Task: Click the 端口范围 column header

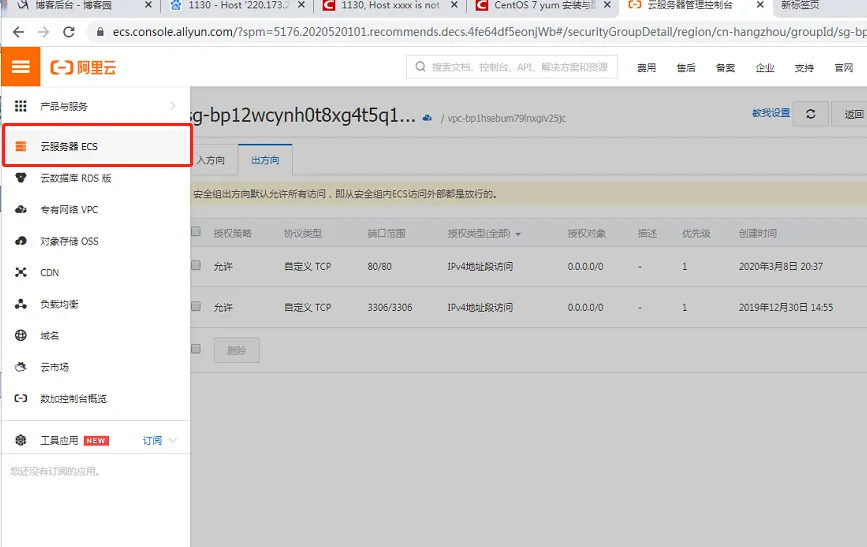Action: point(386,233)
